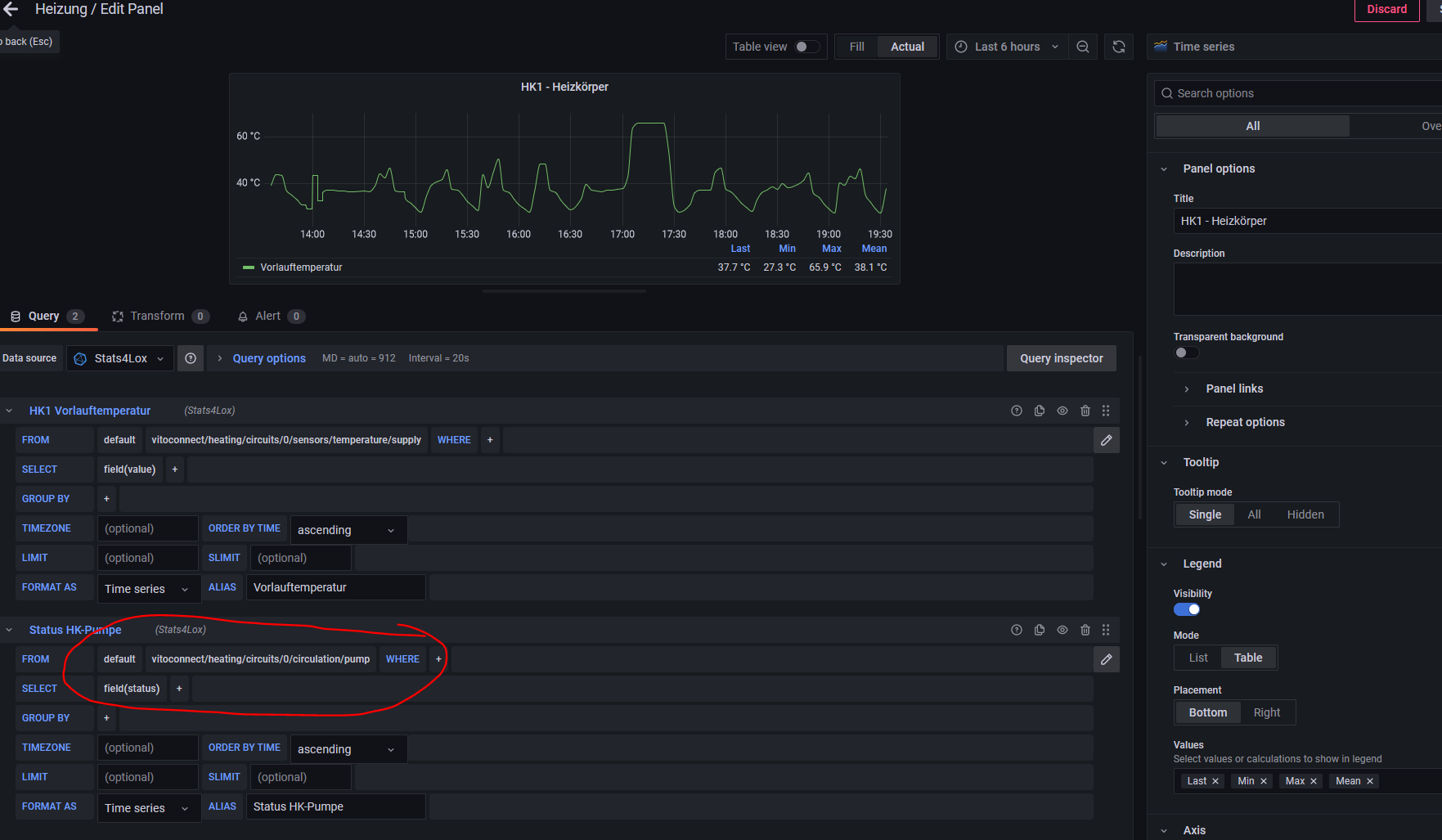
Task: Open the Stats4Lox data source dropdown
Action: [120, 358]
